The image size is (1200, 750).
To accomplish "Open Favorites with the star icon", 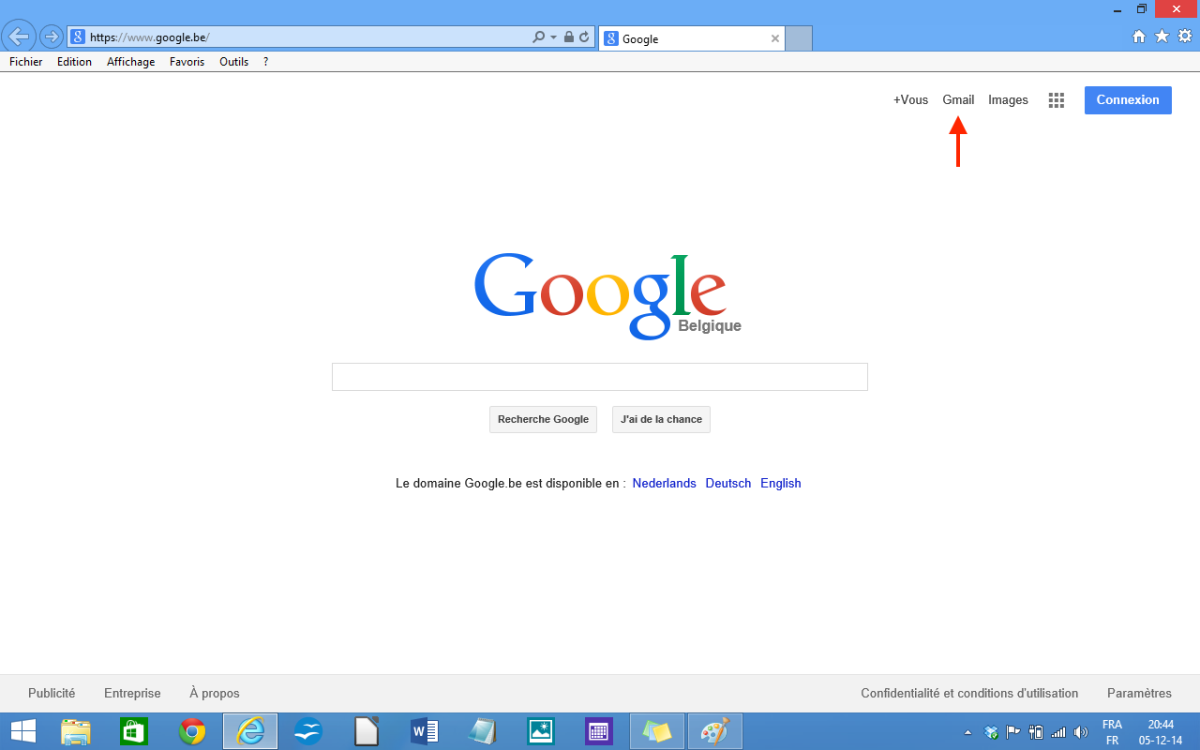I will click(x=1161, y=36).
